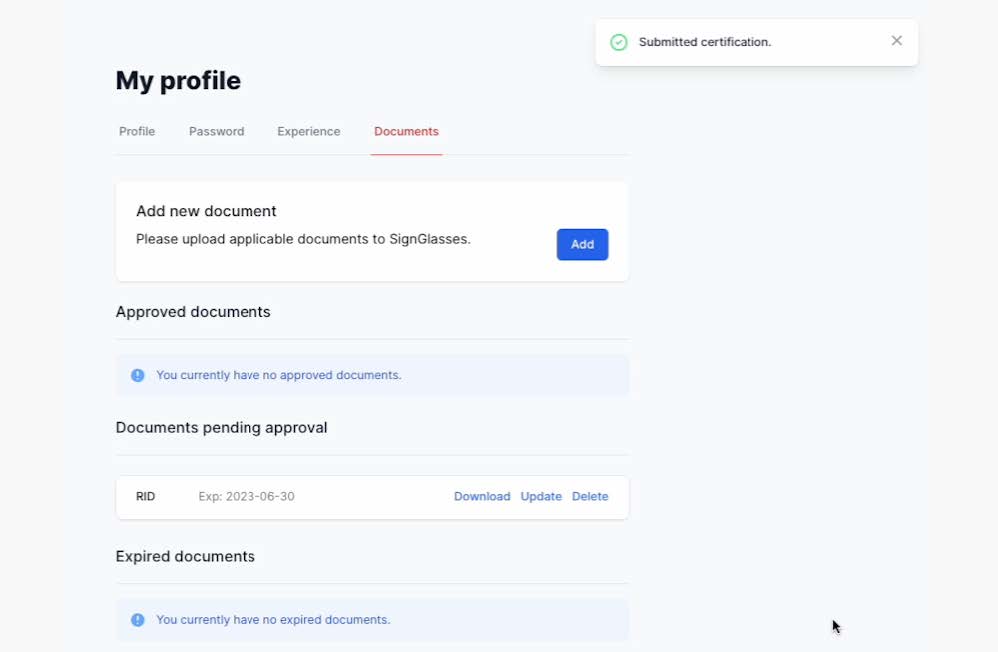Viewport: 998px width, 652px height.
Task: Click the Exp: 2023-06-30 expiry date
Action: [x=246, y=496]
